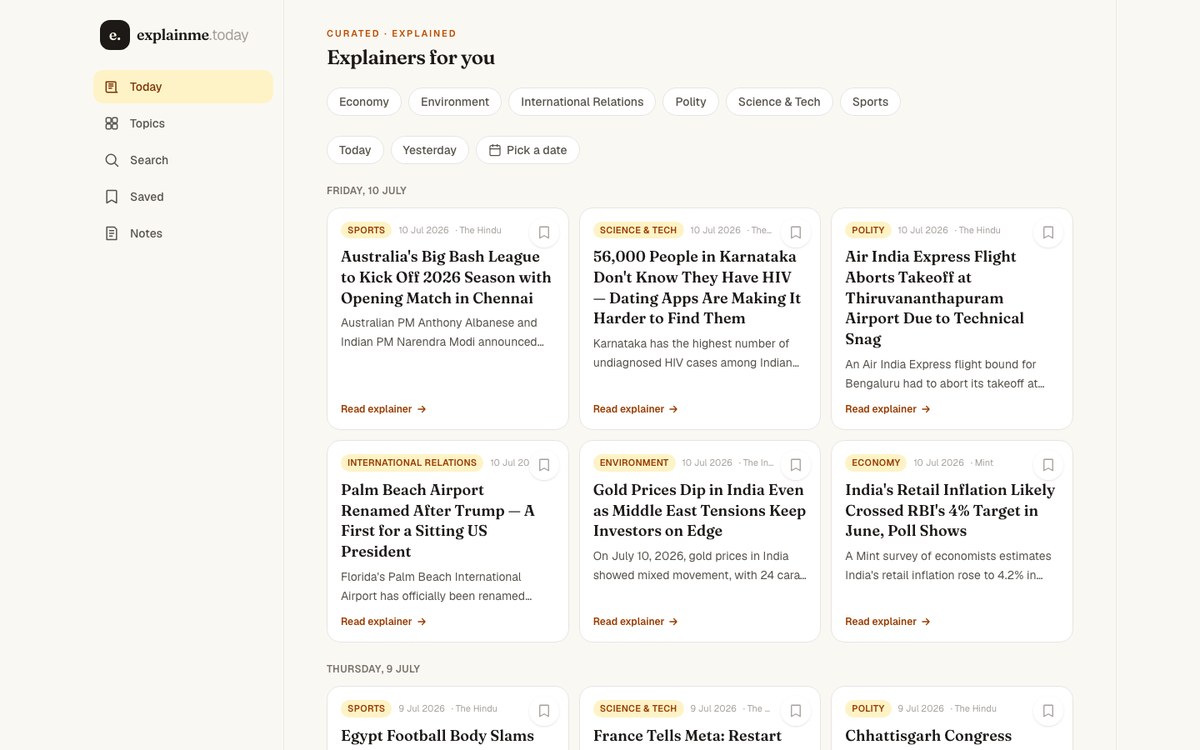1200x750 pixels.
Task: Filter explainers by Environment chip
Action: point(455,102)
